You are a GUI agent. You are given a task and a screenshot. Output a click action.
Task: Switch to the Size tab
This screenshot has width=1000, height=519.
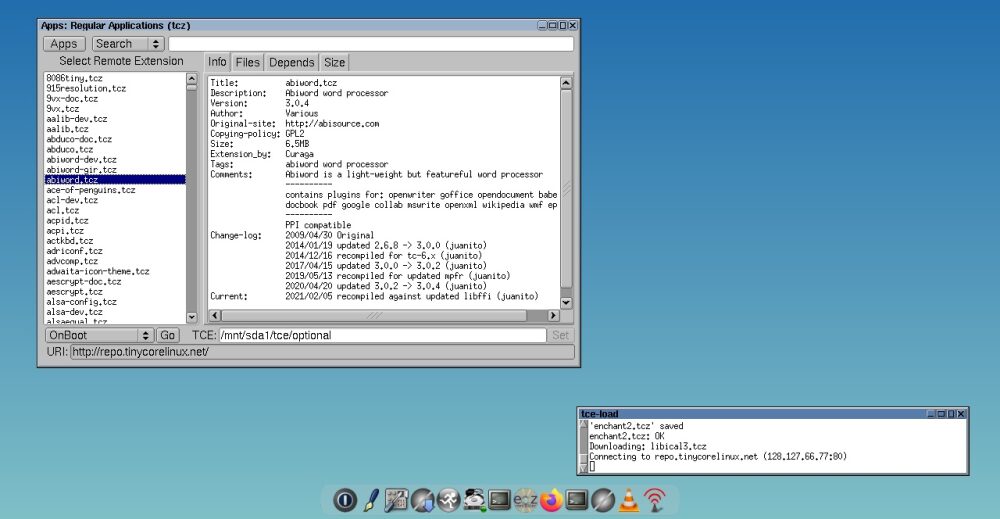click(334, 62)
